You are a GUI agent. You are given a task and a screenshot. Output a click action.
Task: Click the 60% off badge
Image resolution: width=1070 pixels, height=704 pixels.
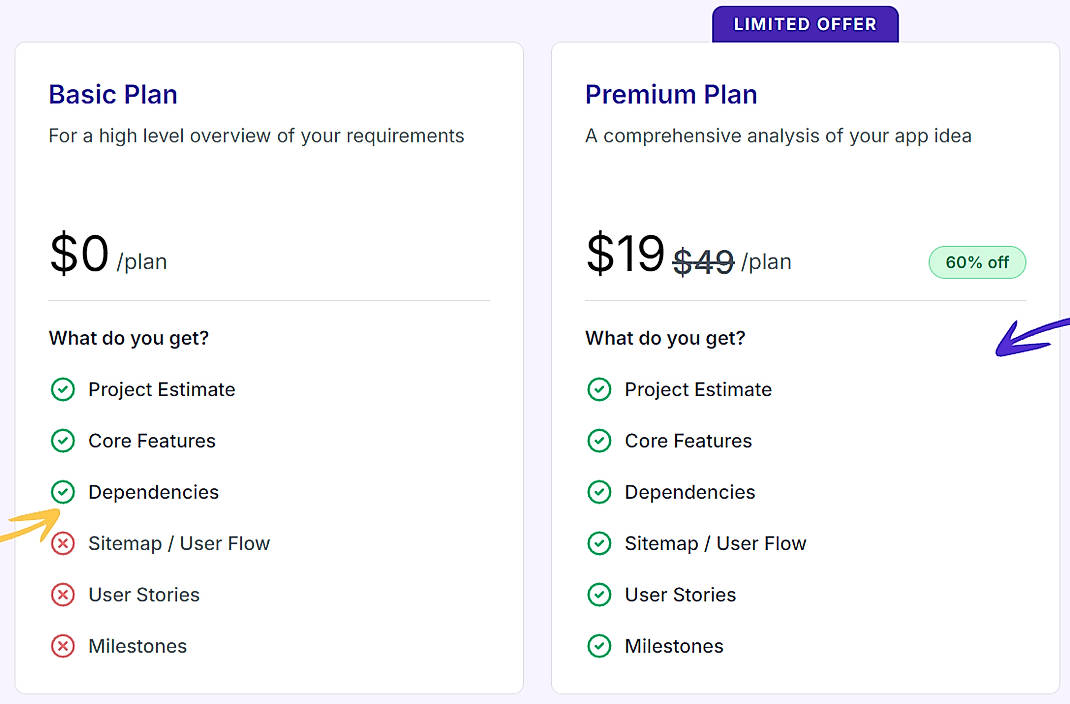tap(977, 262)
